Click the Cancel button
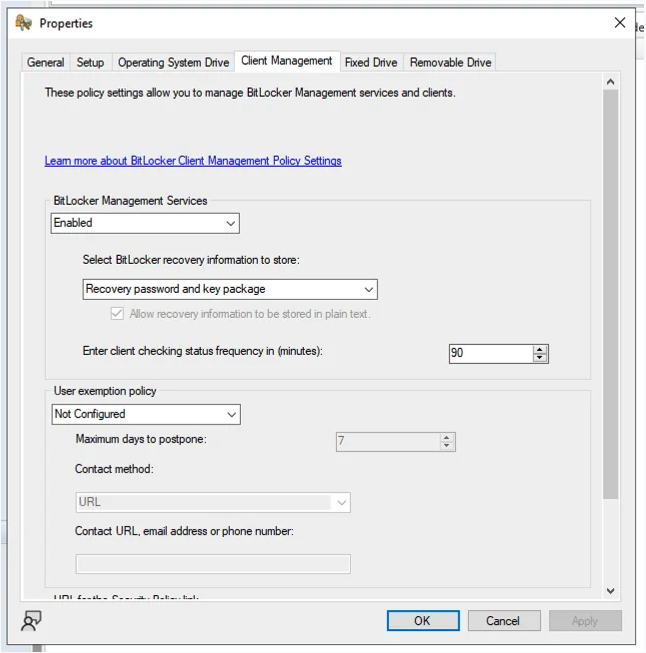Image resolution: width=646 pixels, height=653 pixels. click(504, 621)
